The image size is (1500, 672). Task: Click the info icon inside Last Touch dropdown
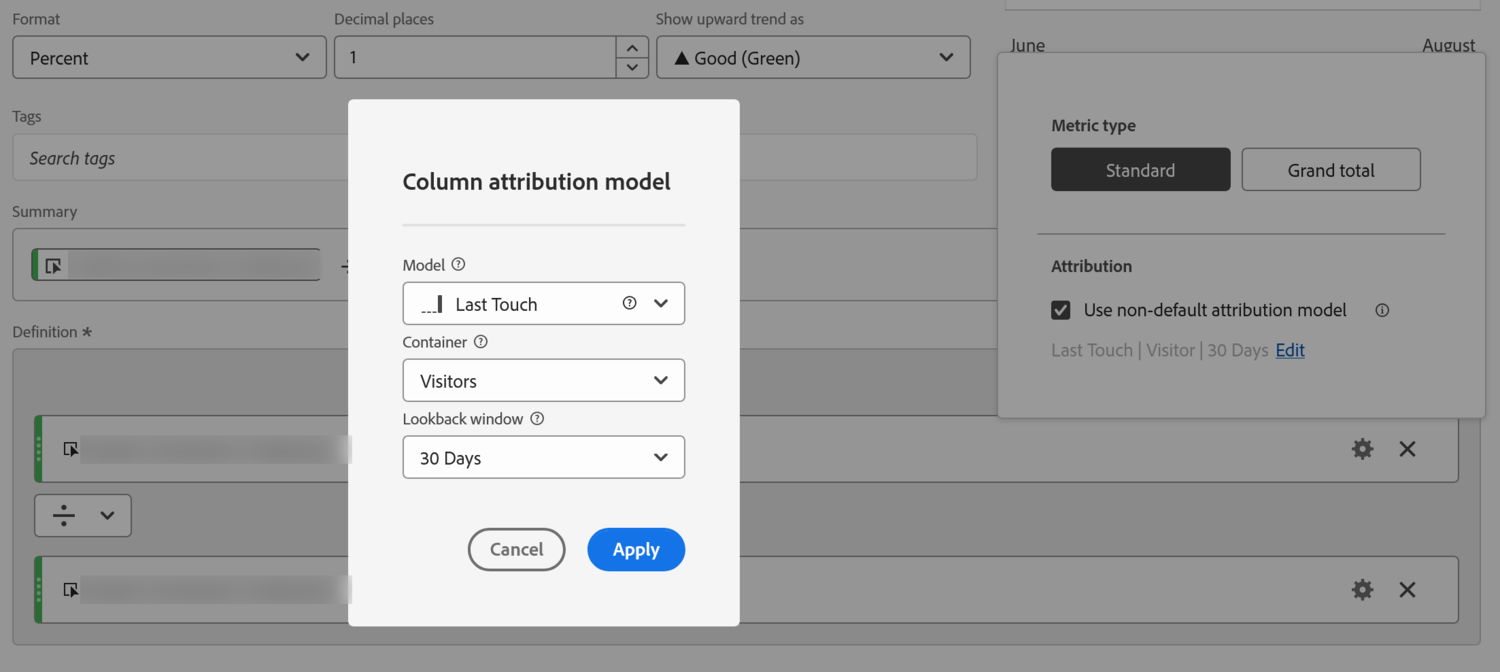pos(629,303)
